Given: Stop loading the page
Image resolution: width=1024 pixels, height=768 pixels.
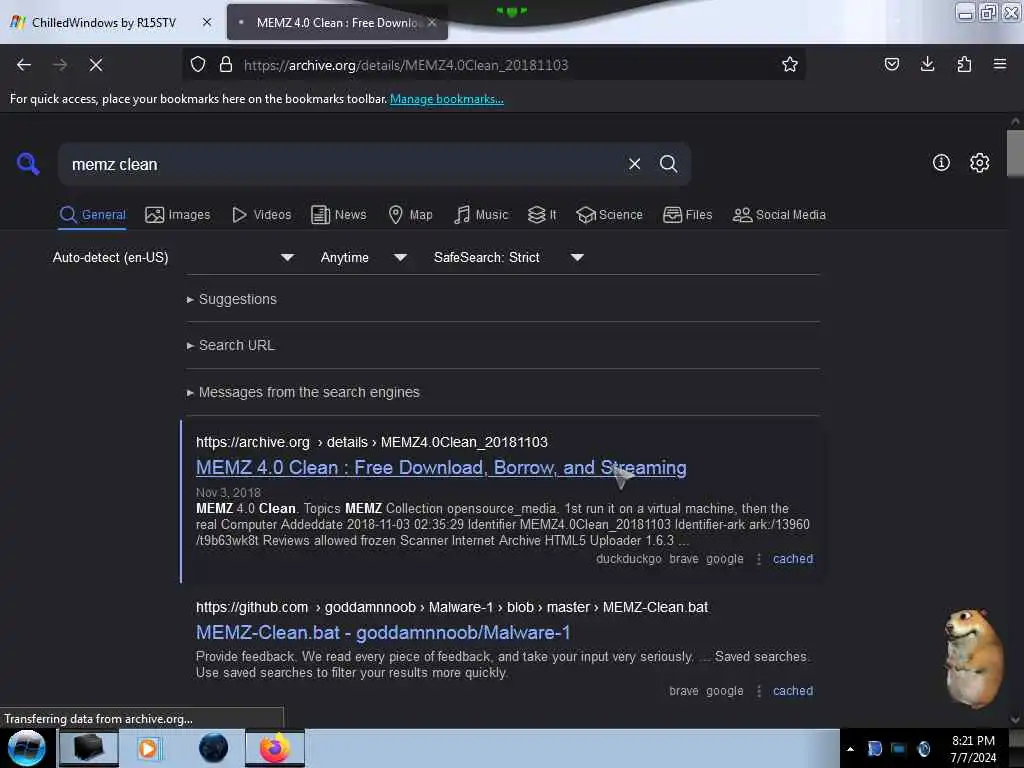Looking at the screenshot, I should [x=95, y=65].
